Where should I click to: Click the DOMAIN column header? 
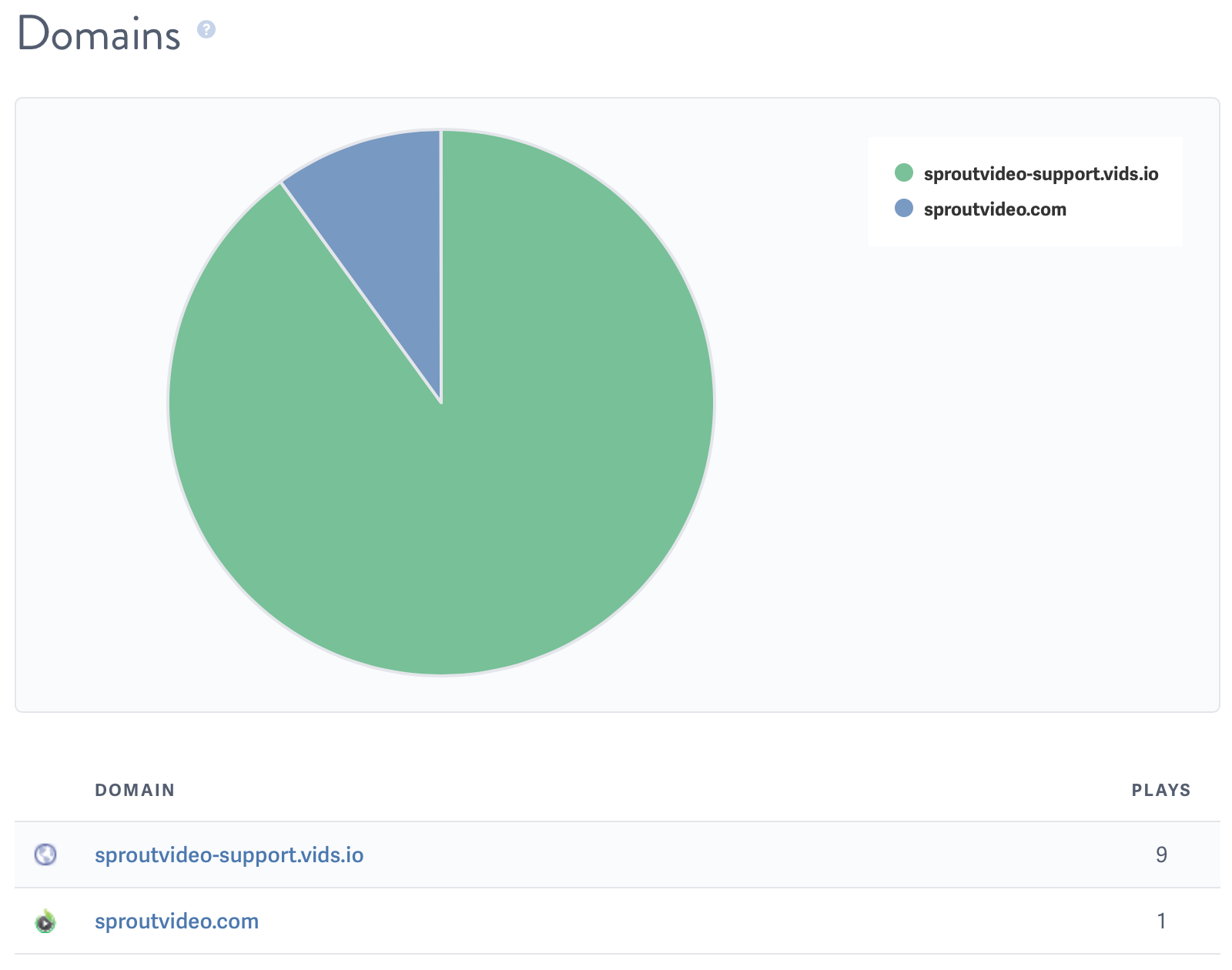[x=135, y=790]
